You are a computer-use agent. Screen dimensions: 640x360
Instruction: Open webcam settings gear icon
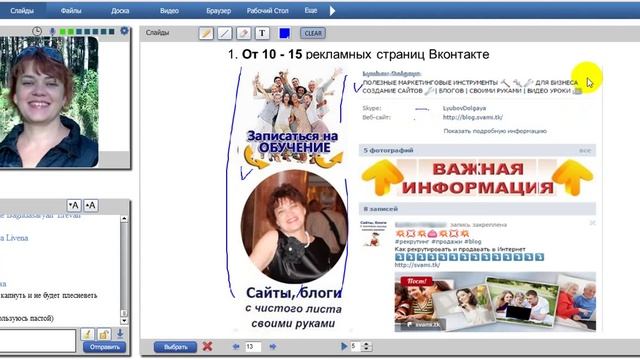[124, 31]
